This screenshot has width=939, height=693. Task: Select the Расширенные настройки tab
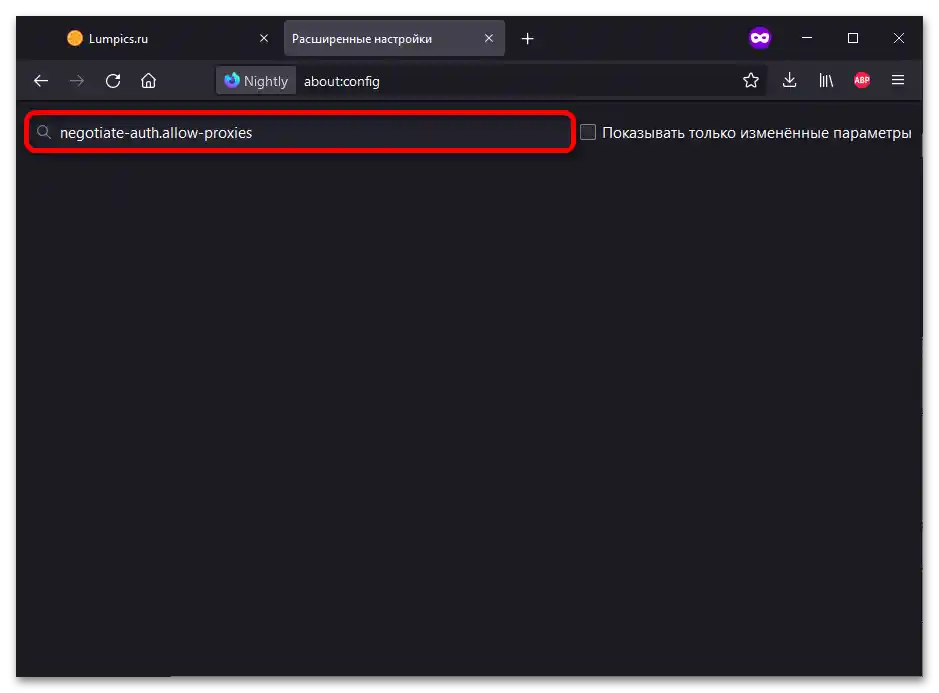tap(394, 39)
